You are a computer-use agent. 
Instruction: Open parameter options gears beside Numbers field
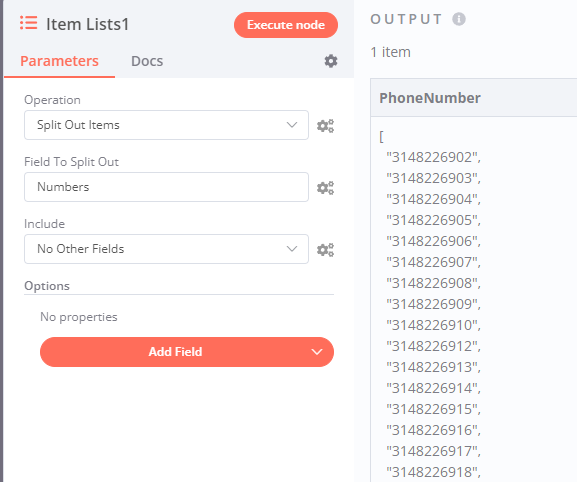point(325,188)
